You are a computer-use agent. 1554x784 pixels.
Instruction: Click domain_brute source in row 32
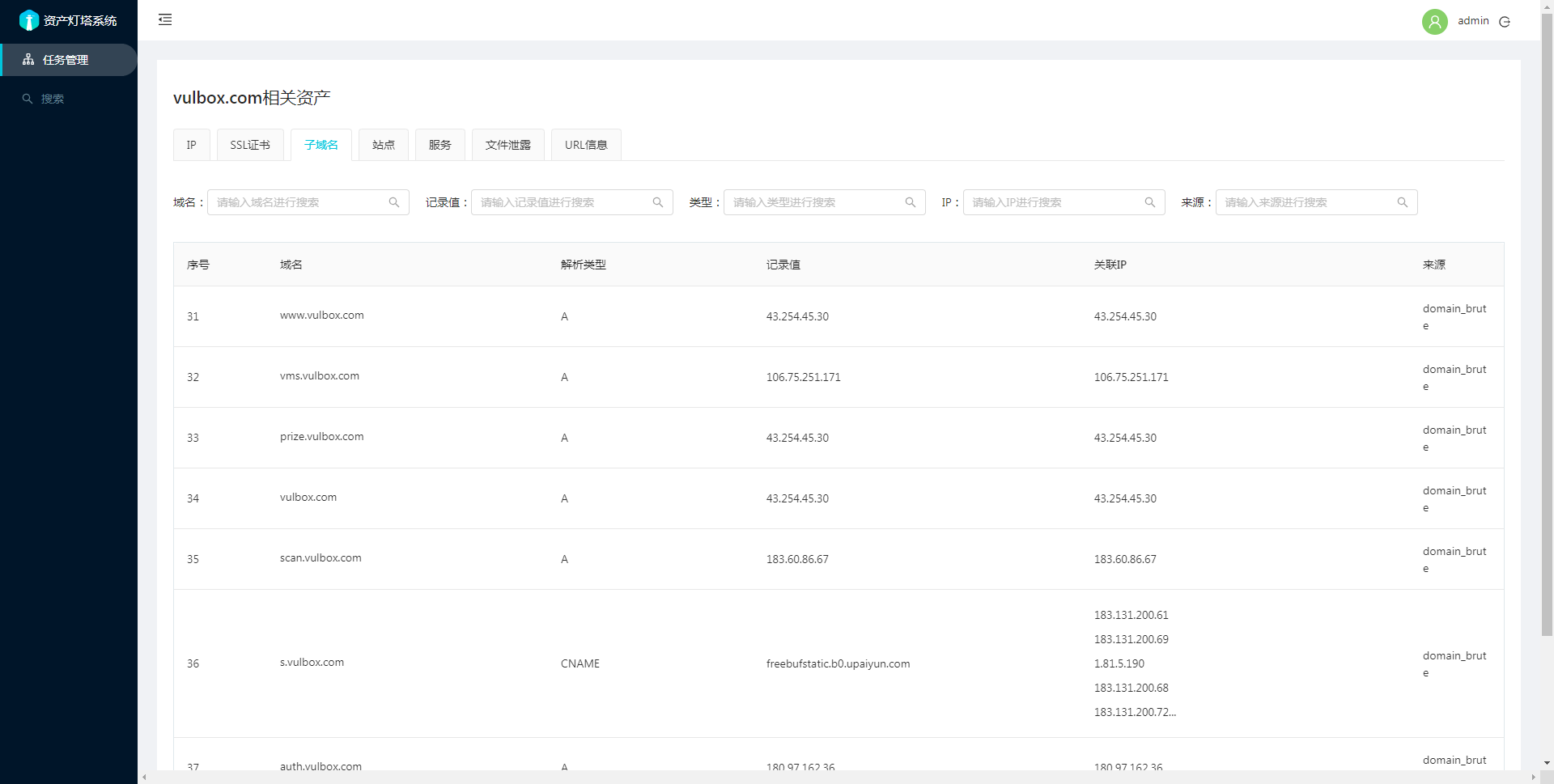(1454, 378)
